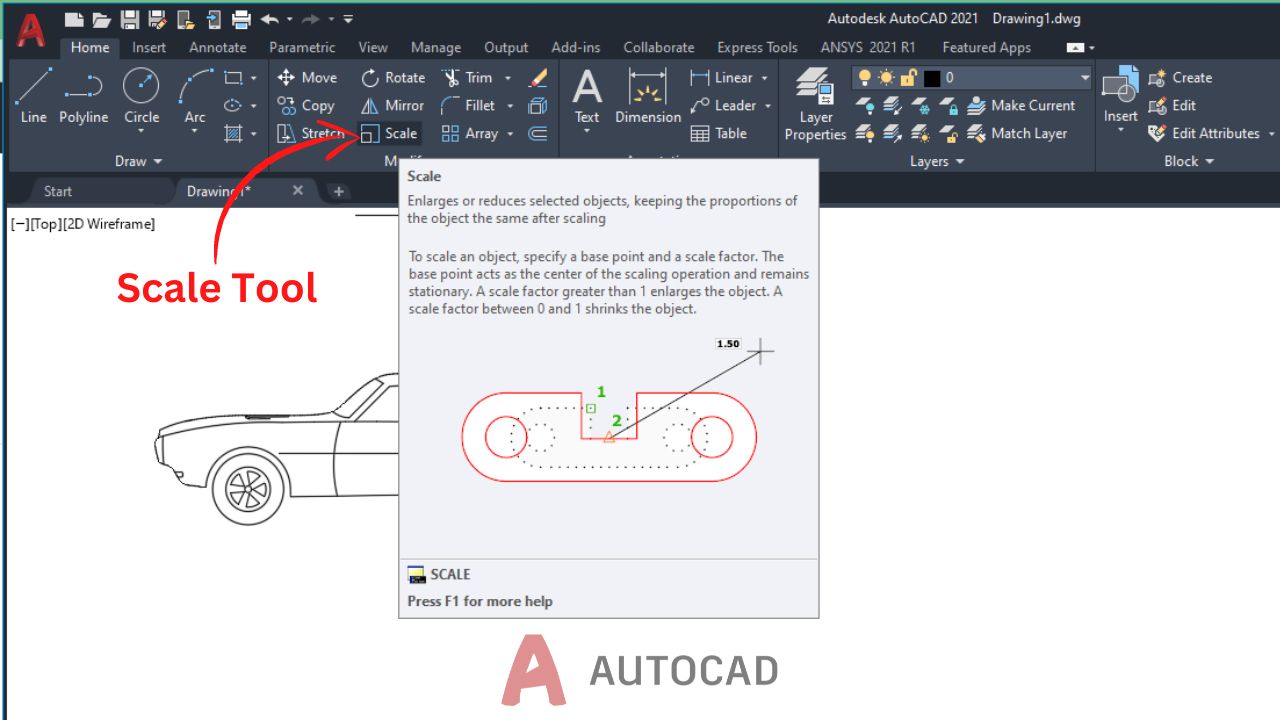1280x720 pixels.
Task: Click Save to Web and Mobile icon
Action: tap(214, 19)
